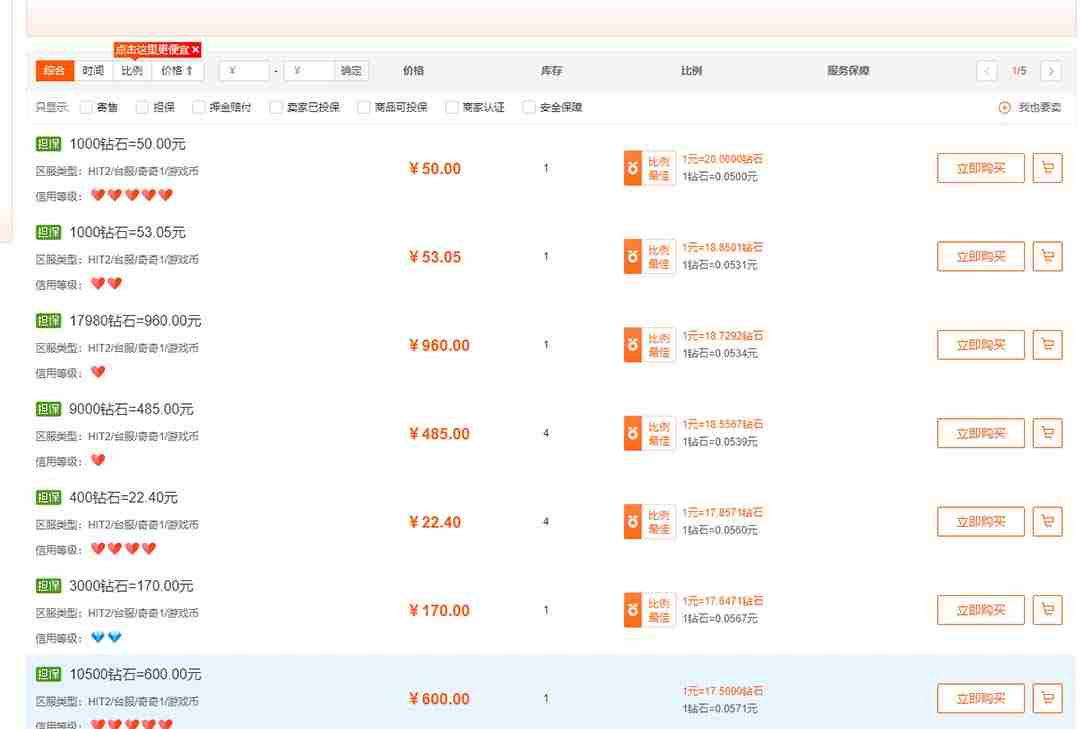Add the ¥50.00 listing to cart
The width and height of the screenshot is (1080, 729).
1047,168
